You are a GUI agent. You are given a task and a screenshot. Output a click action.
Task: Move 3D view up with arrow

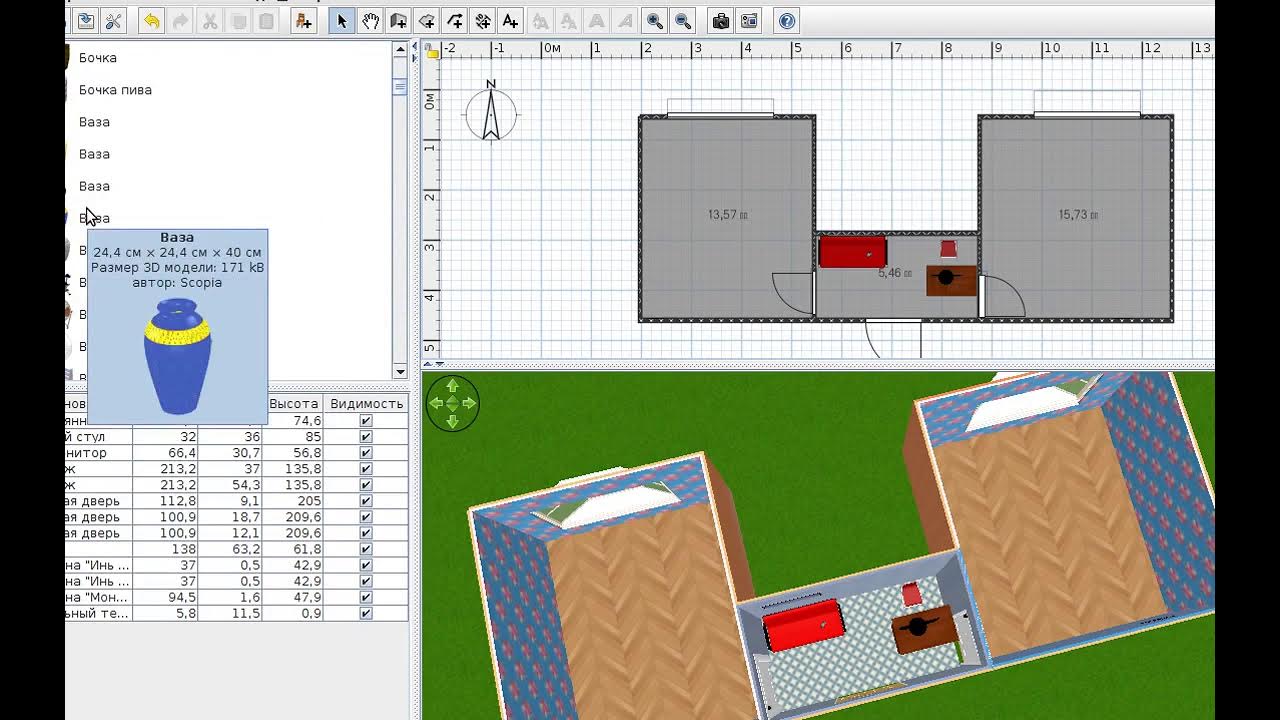(452, 386)
